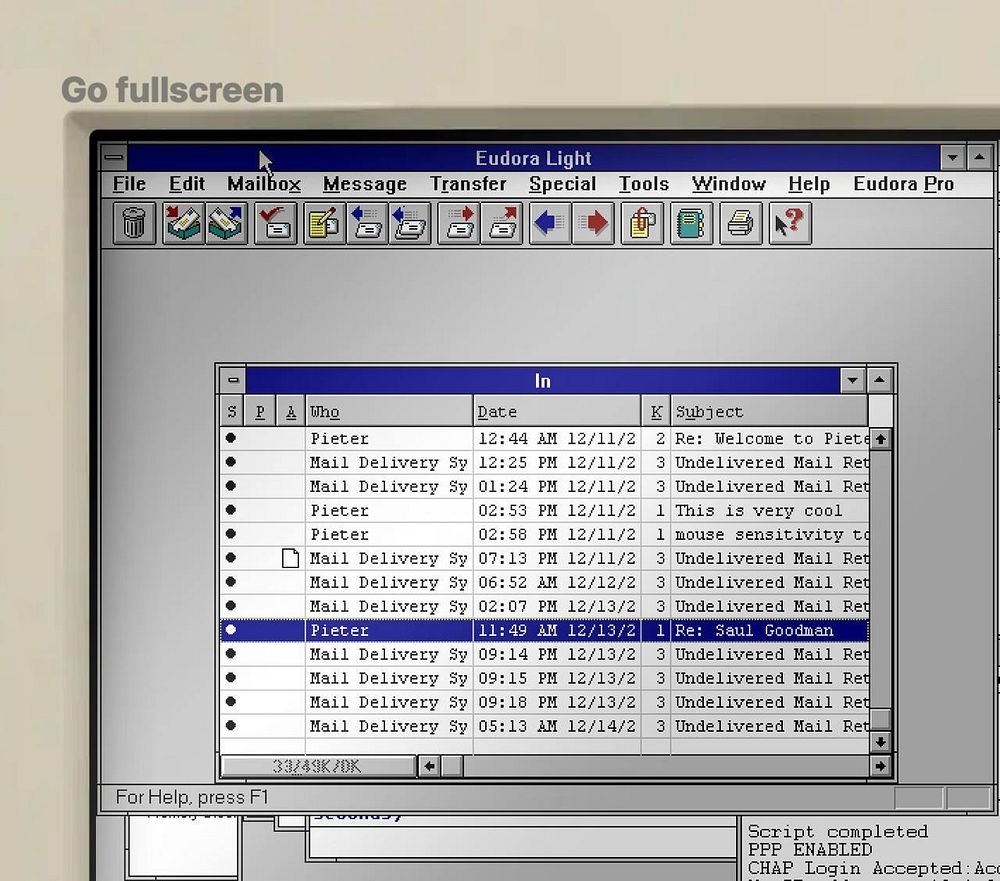This screenshot has width=1000, height=881.
Task: Click the Redirect message toolbar icon
Action: [x=502, y=223]
